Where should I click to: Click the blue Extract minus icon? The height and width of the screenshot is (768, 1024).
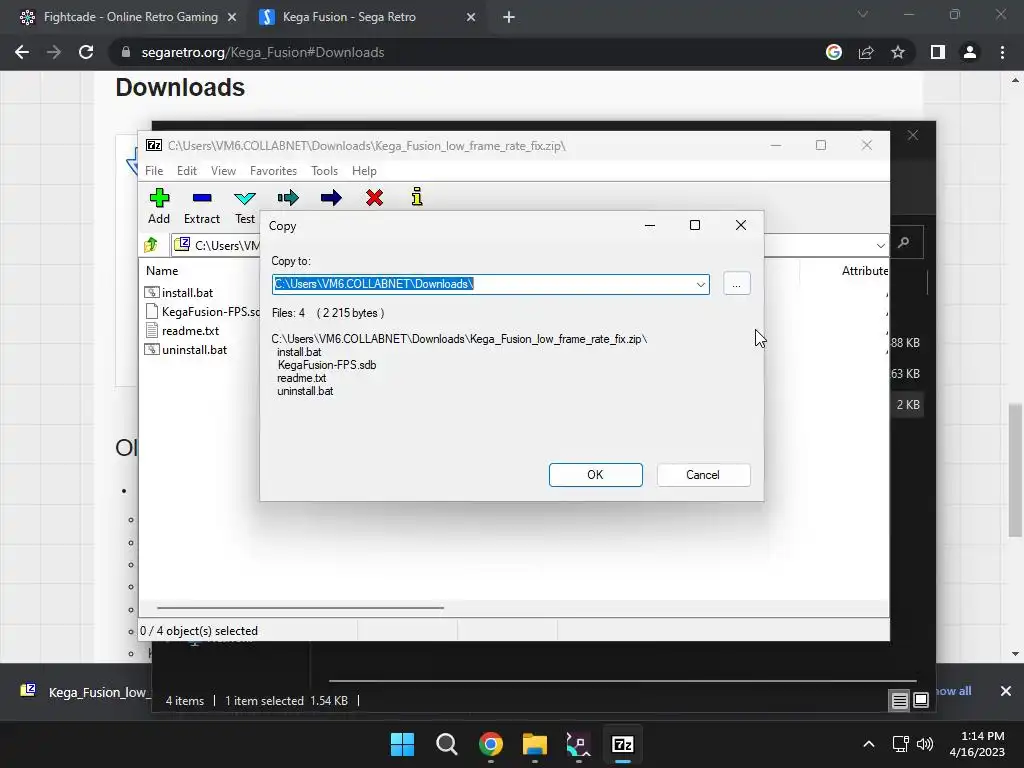[202, 198]
